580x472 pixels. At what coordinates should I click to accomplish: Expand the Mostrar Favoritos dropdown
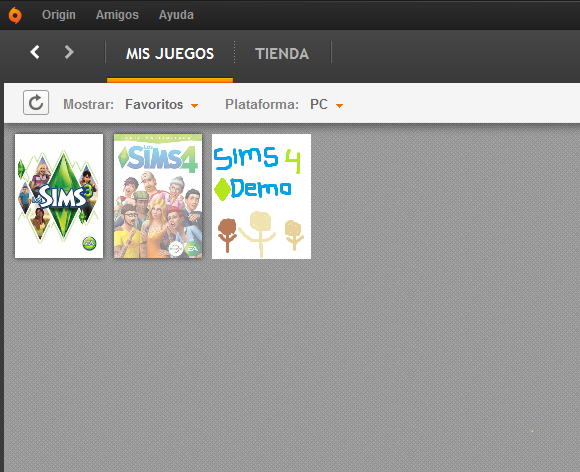coord(162,104)
